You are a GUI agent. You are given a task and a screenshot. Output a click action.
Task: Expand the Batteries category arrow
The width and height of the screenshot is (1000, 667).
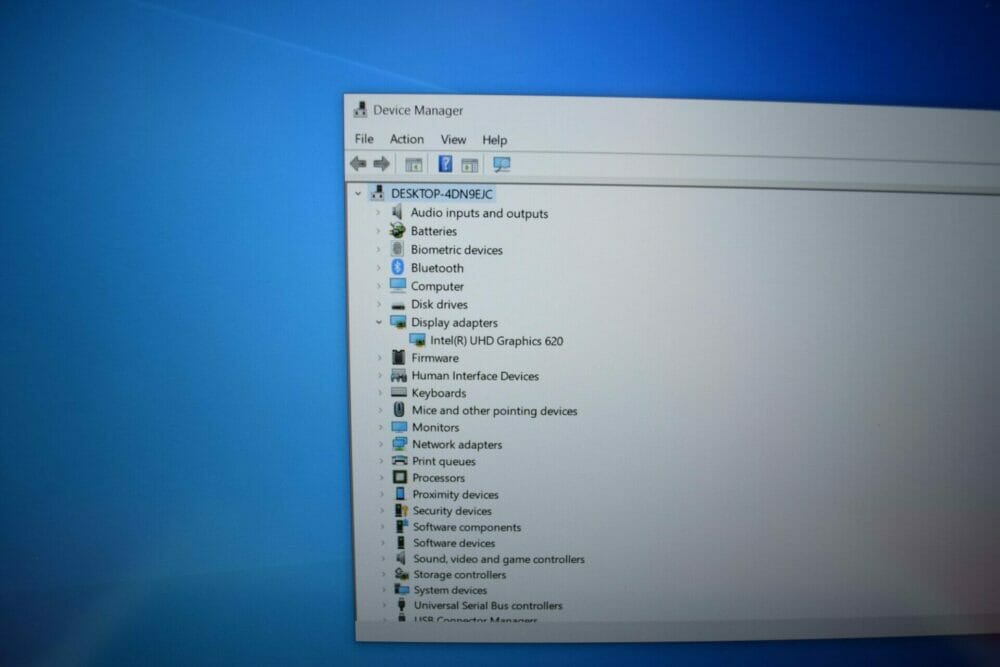pos(378,231)
